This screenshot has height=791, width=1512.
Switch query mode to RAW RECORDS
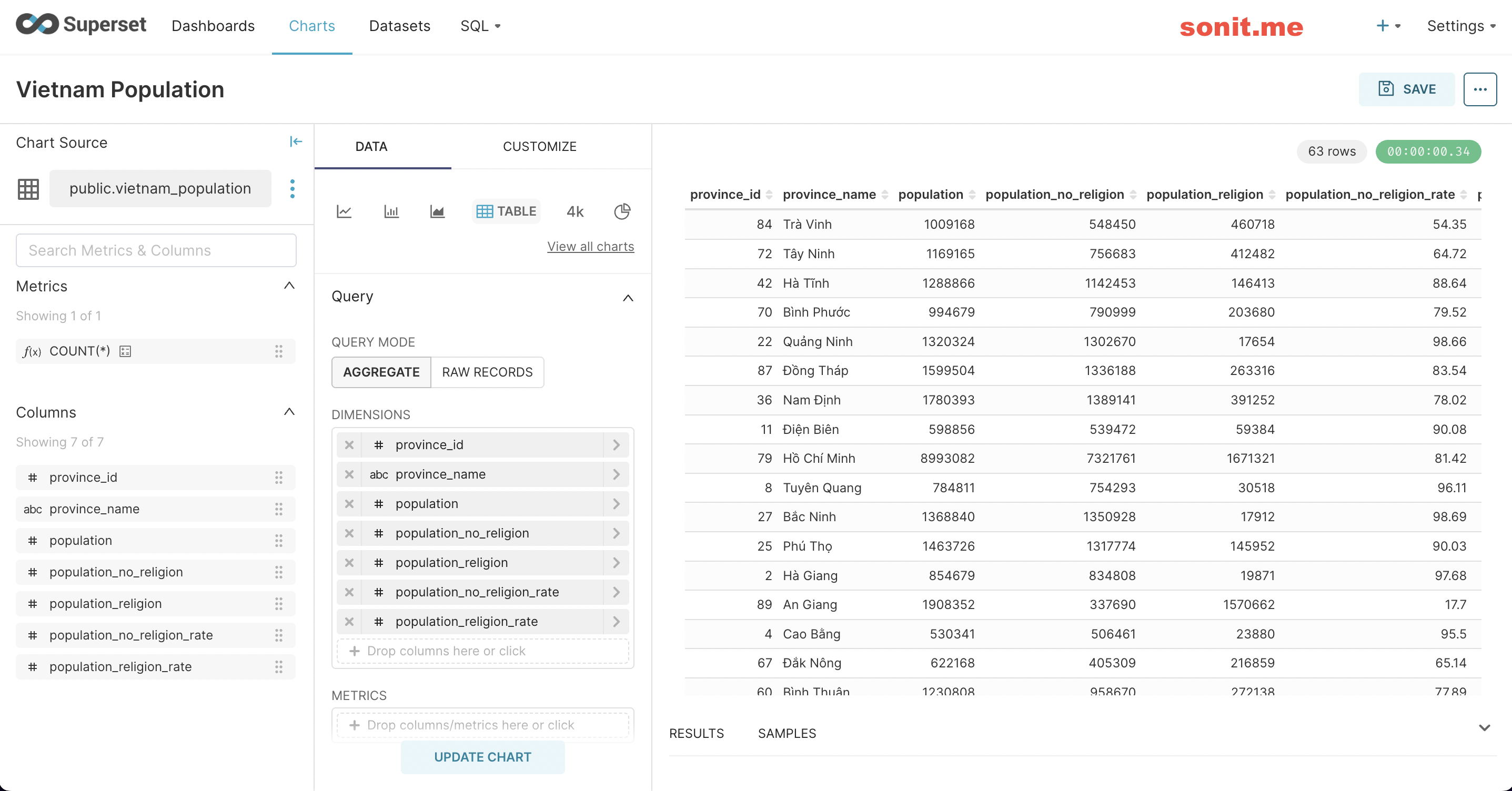(x=487, y=371)
